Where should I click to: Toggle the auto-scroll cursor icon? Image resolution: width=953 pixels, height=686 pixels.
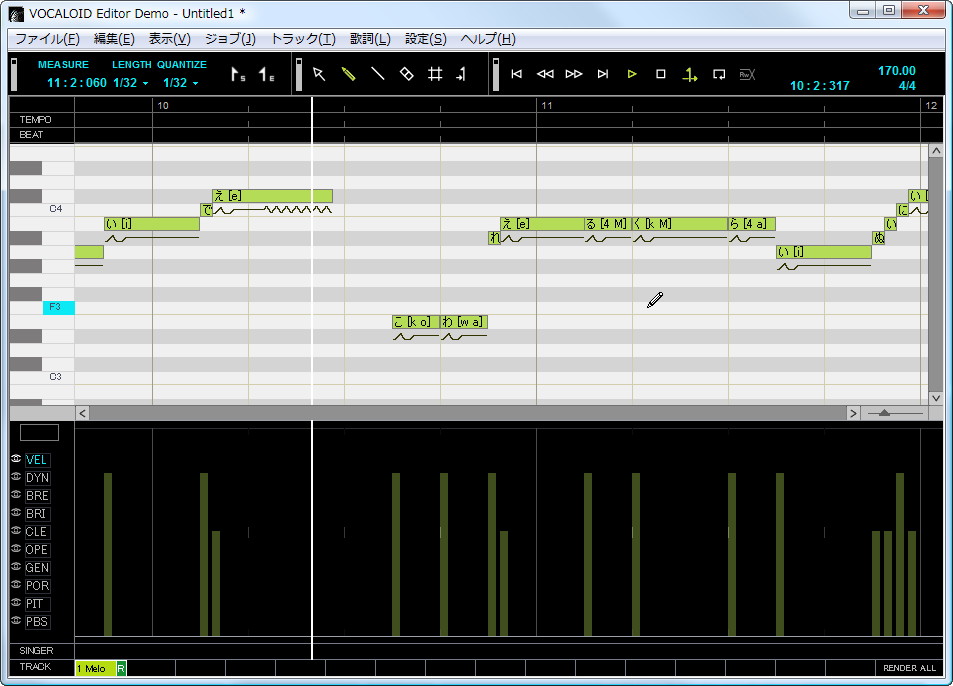(690, 75)
